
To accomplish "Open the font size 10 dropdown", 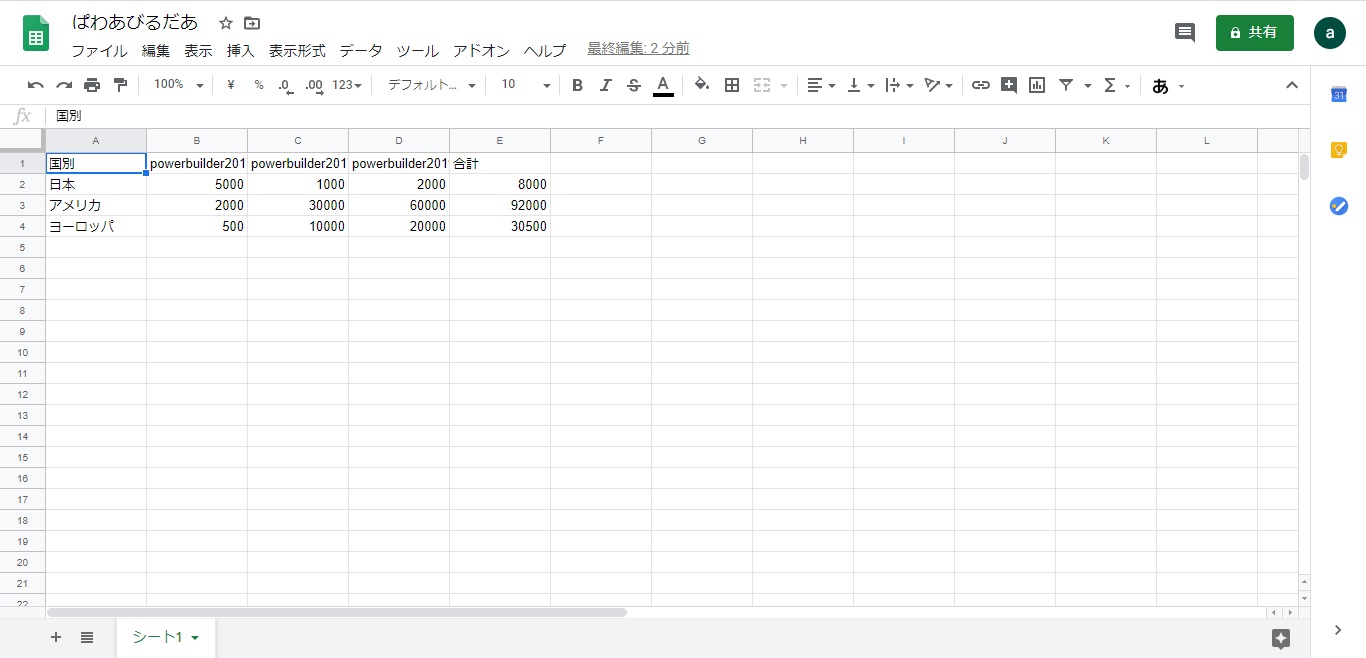I will coord(525,85).
